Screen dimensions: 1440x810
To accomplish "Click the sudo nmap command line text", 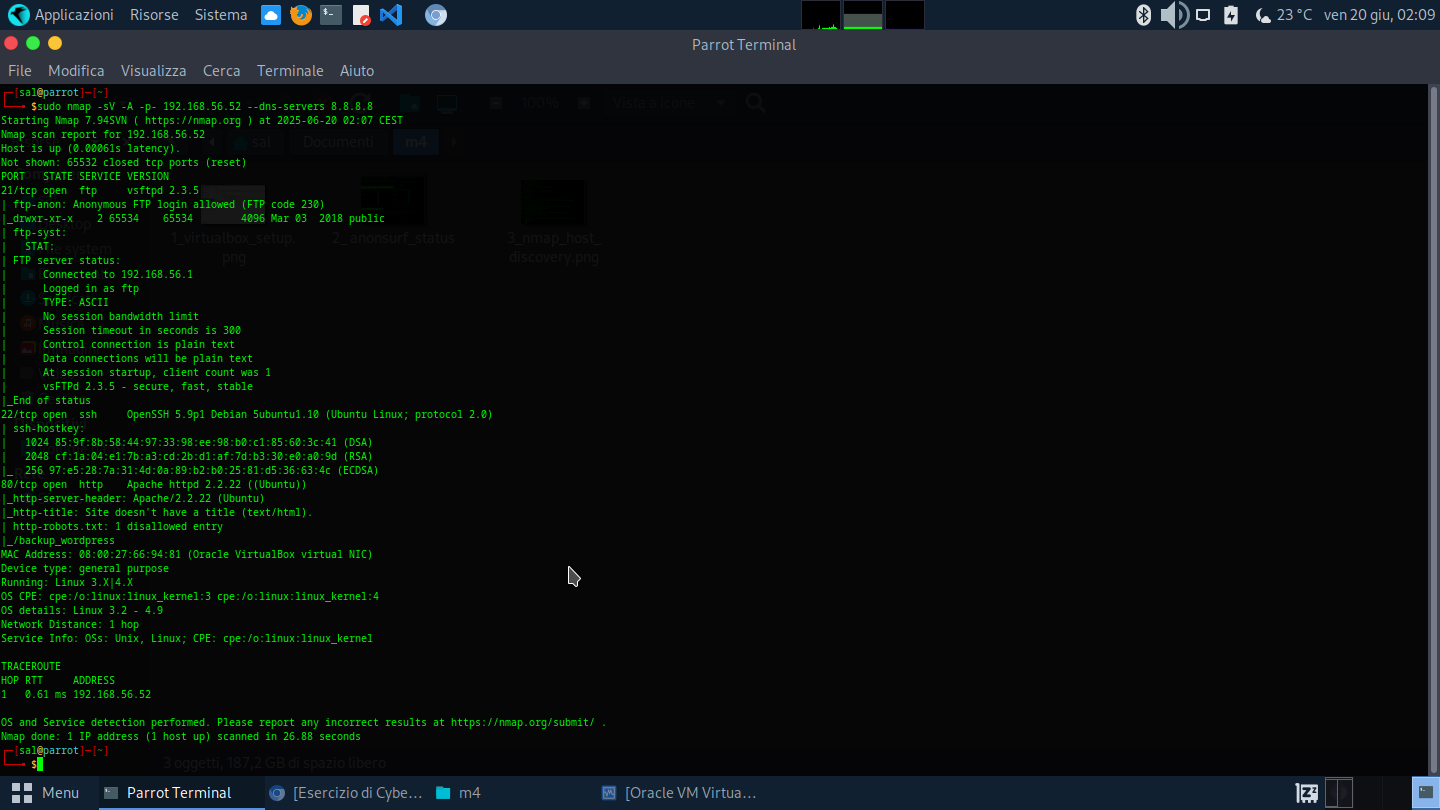I will (205, 106).
